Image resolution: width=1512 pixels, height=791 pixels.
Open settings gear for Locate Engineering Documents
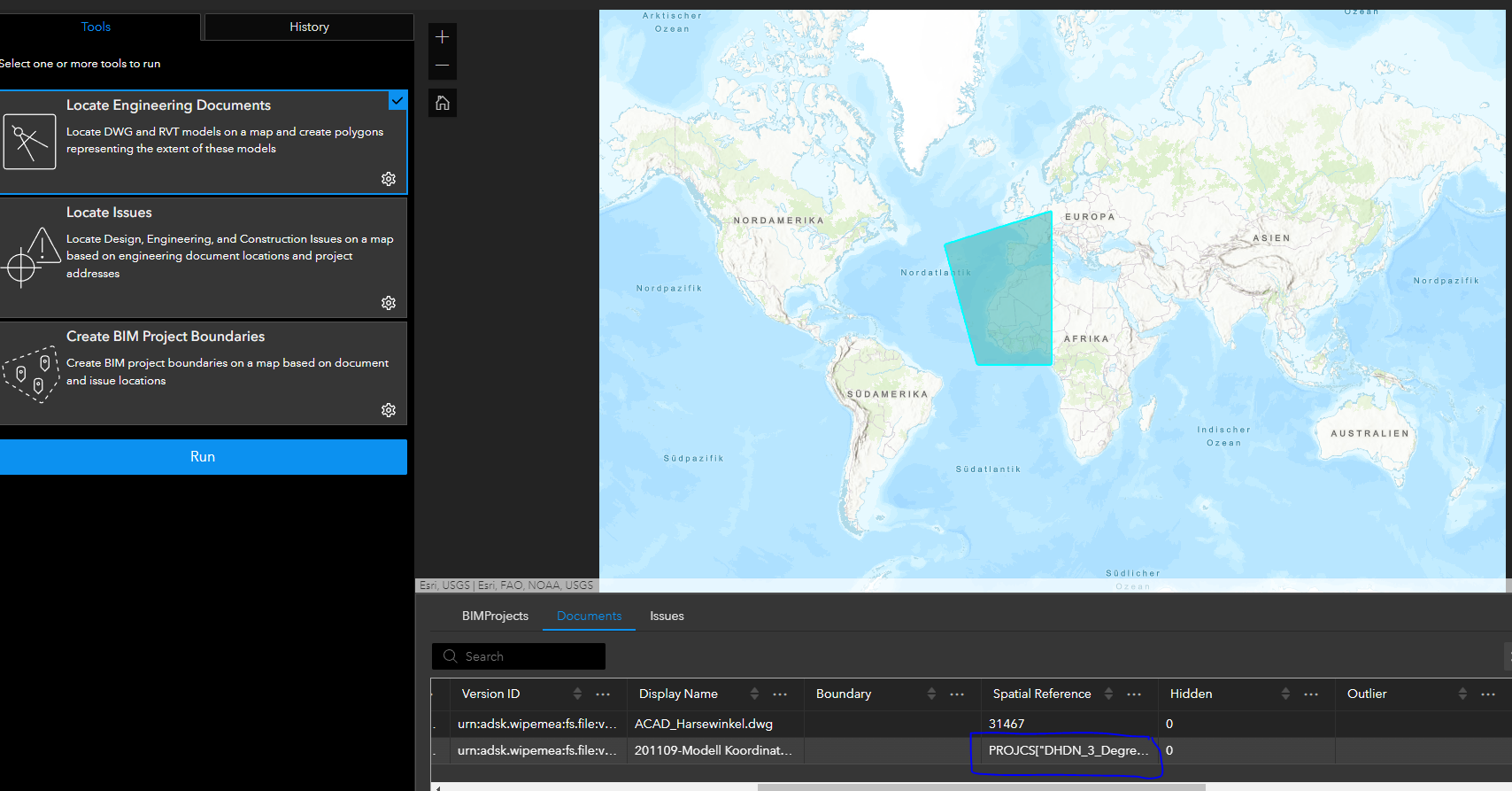pos(389,179)
